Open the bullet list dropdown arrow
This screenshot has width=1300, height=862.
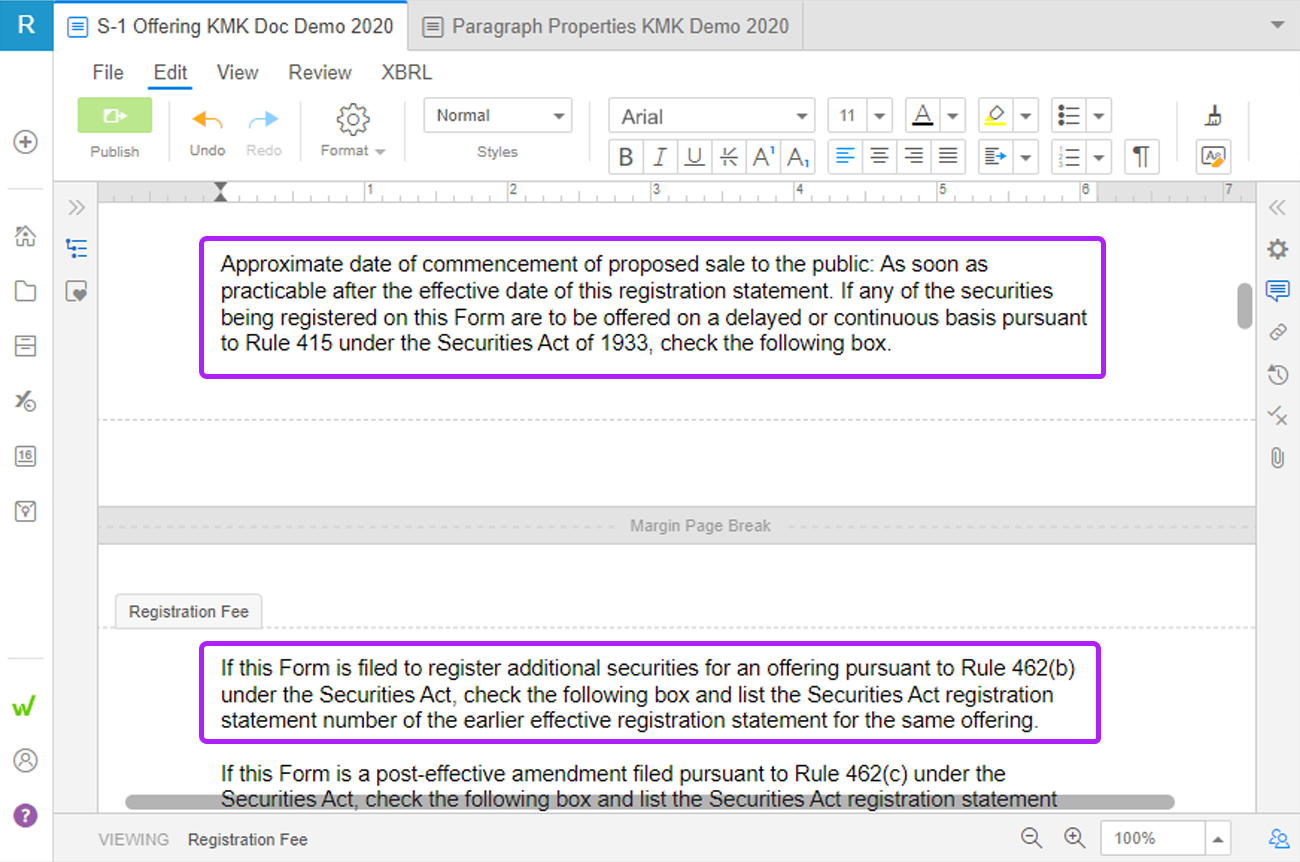[x=1099, y=116]
